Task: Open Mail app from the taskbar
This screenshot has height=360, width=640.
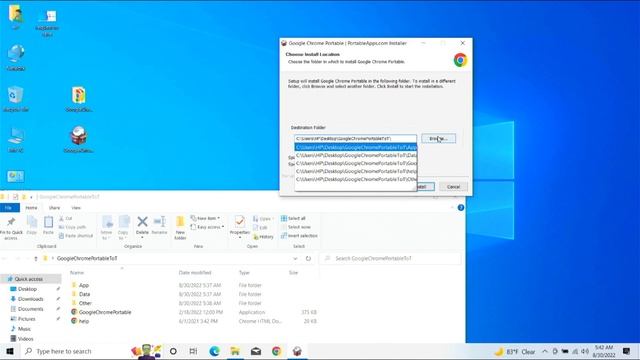Action: [256, 351]
